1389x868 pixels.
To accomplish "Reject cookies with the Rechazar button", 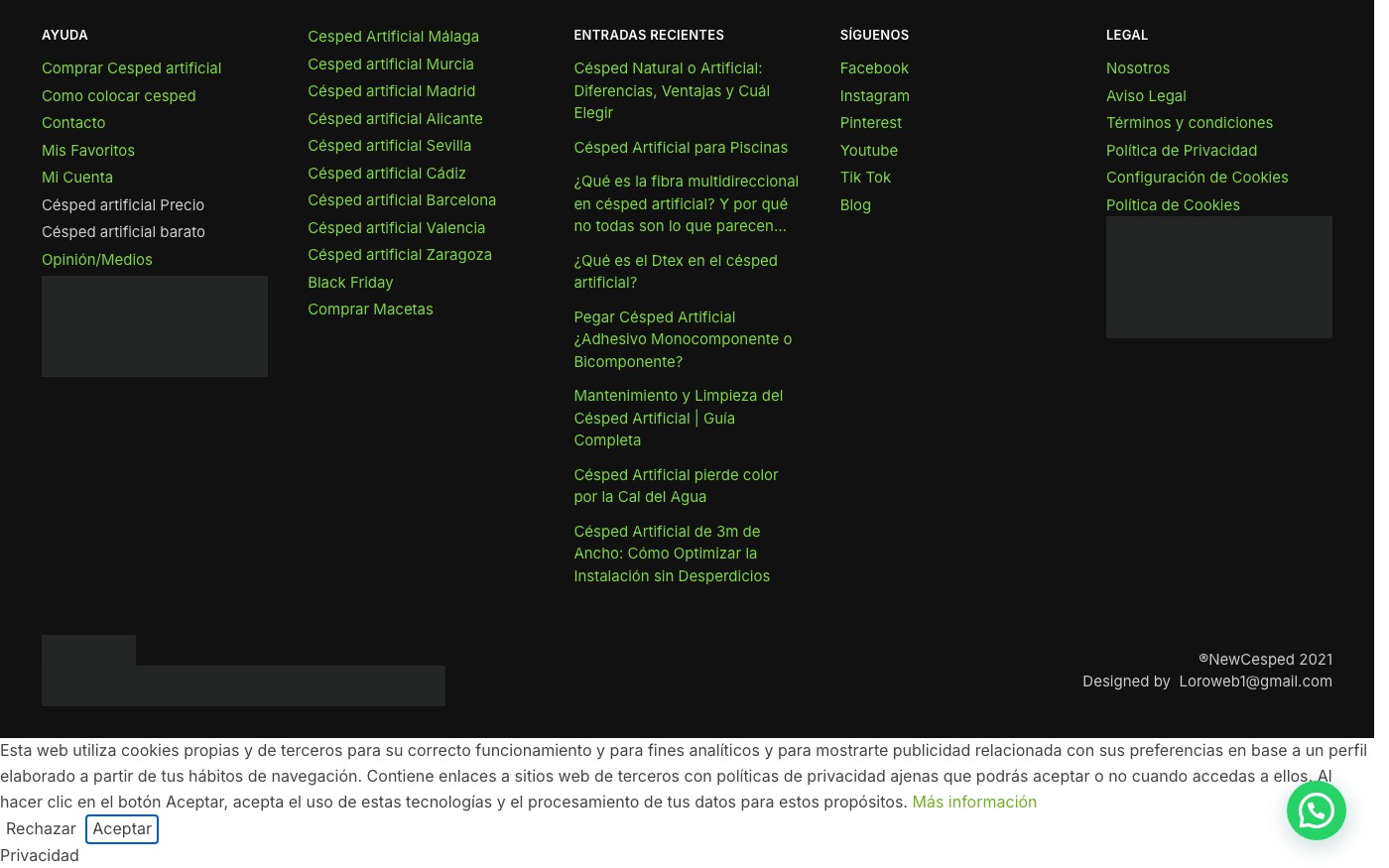I will tap(41, 829).
